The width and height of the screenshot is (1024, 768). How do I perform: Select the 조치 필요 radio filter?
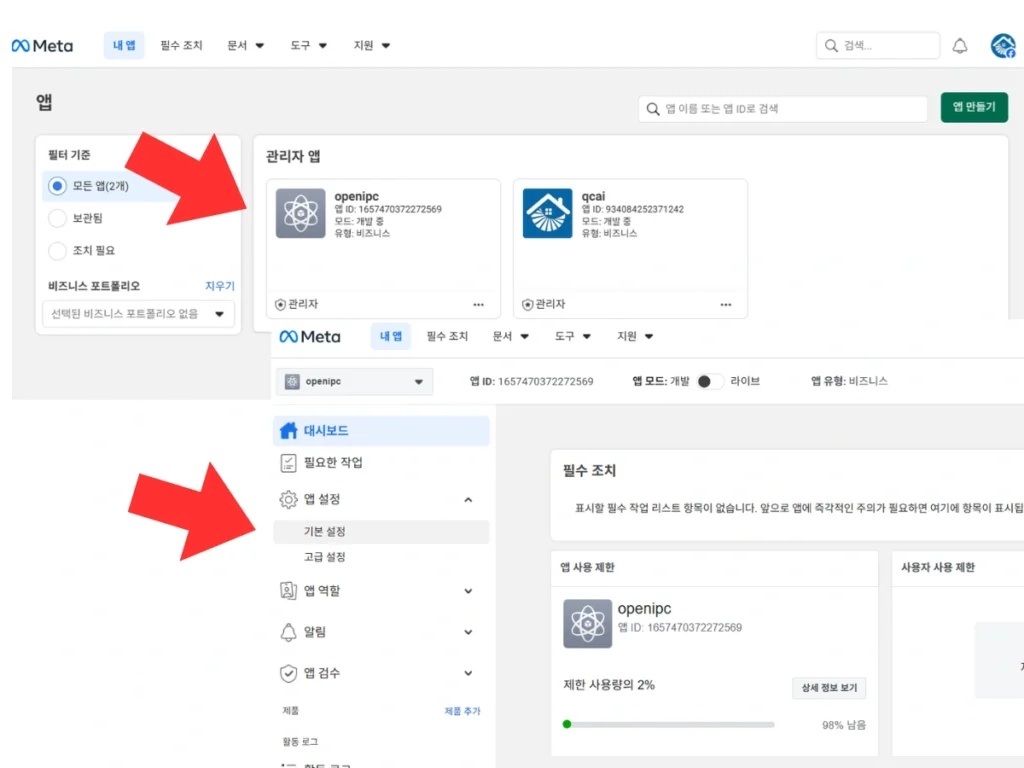(x=57, y=250)
